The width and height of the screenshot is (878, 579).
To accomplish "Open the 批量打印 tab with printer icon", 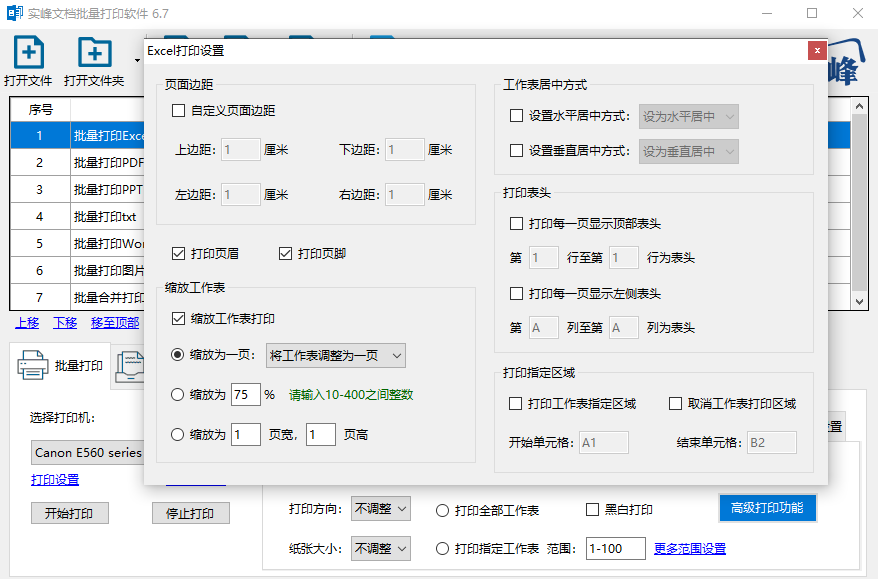I will pos(60,366).
